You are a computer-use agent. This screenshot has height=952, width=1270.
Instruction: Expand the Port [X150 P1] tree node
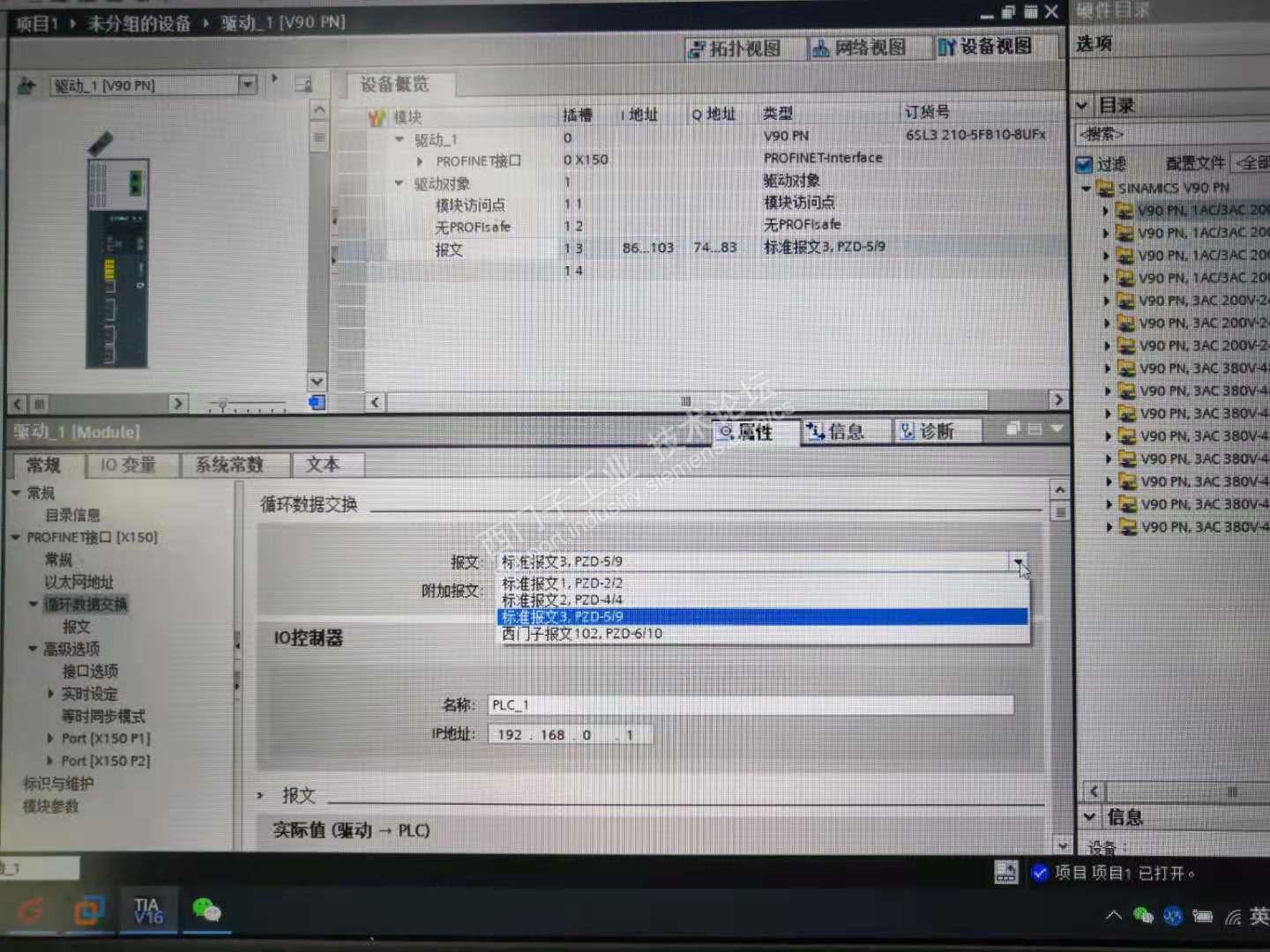pyautogui.click(x=50, y=738)
